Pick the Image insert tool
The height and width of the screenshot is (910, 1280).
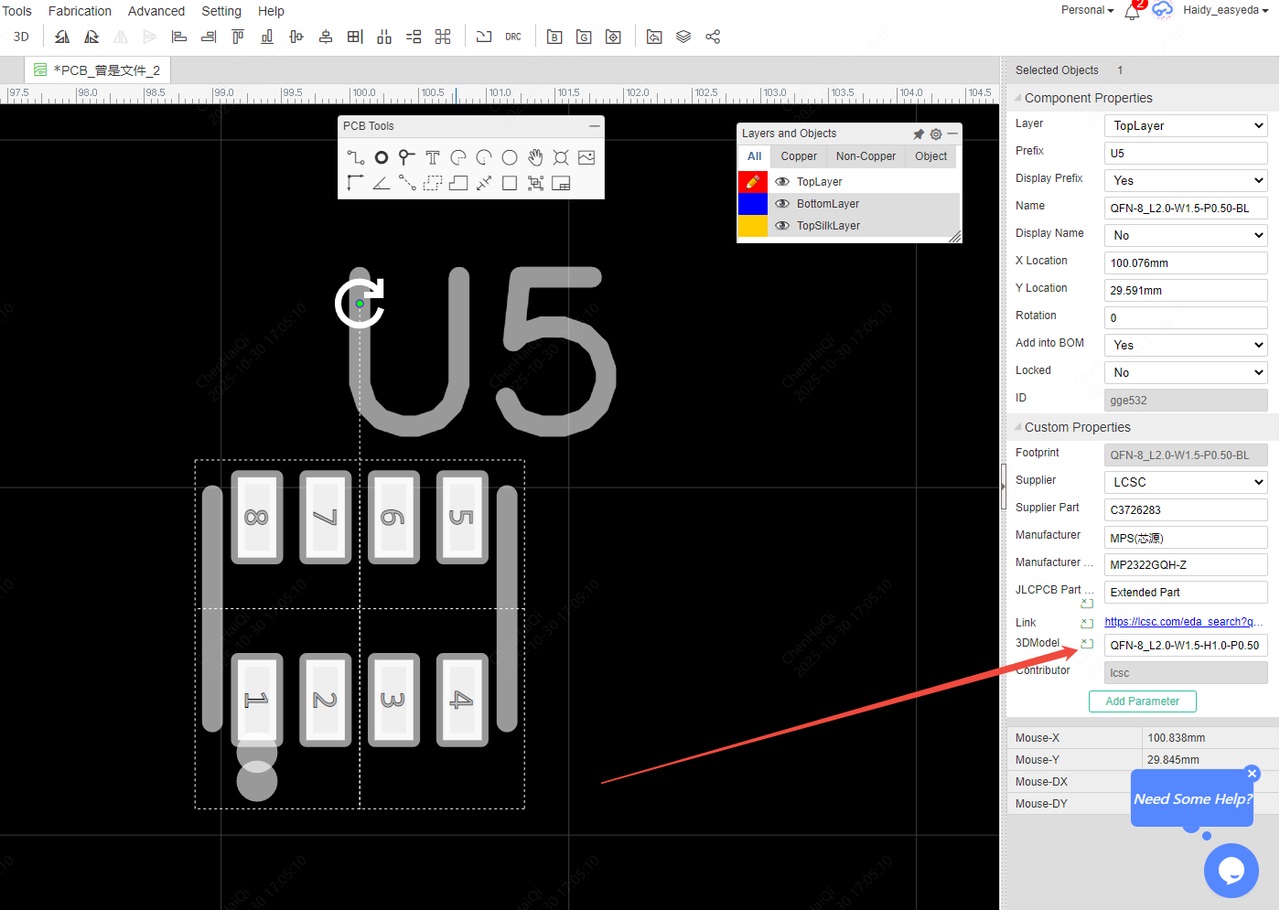click(586, 158)
